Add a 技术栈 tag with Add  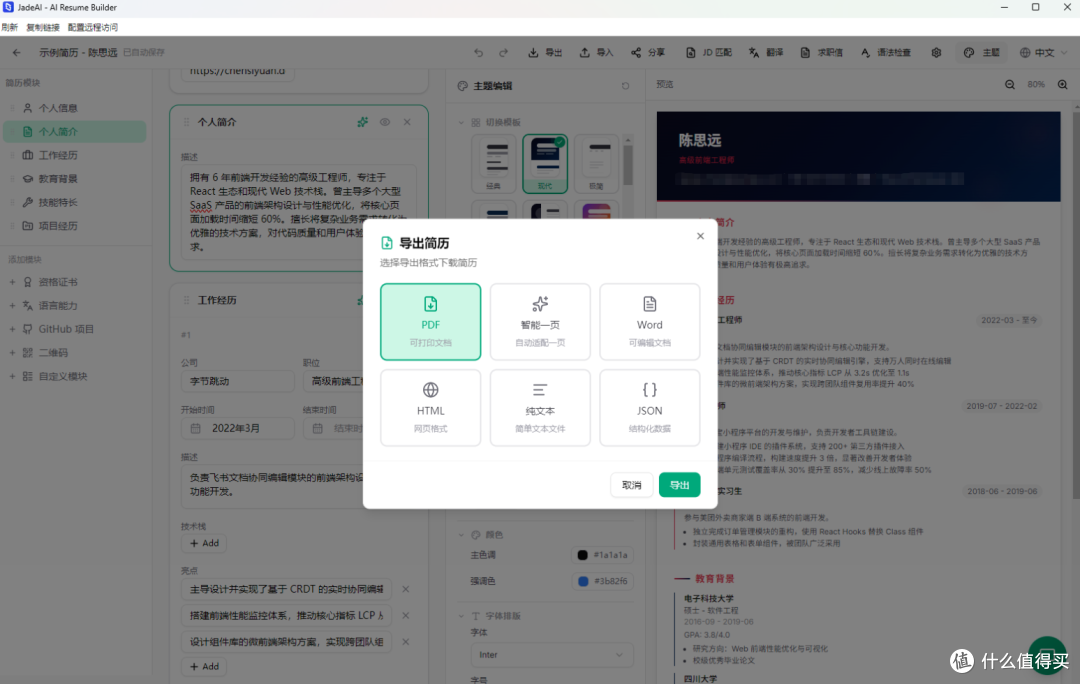click(205, 543)
